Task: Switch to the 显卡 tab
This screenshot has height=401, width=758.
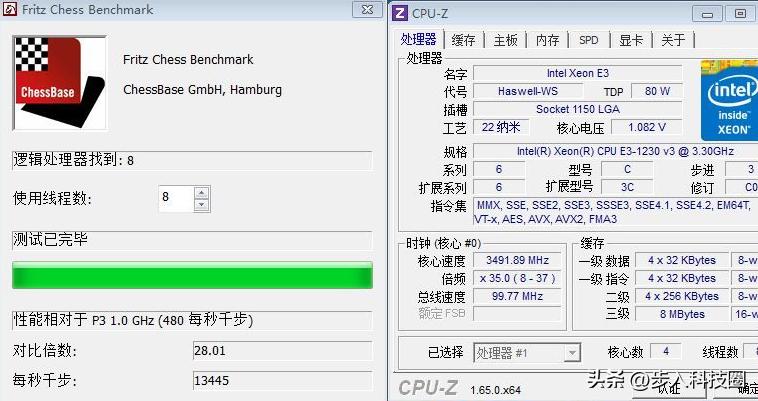Action: (631, 40)
